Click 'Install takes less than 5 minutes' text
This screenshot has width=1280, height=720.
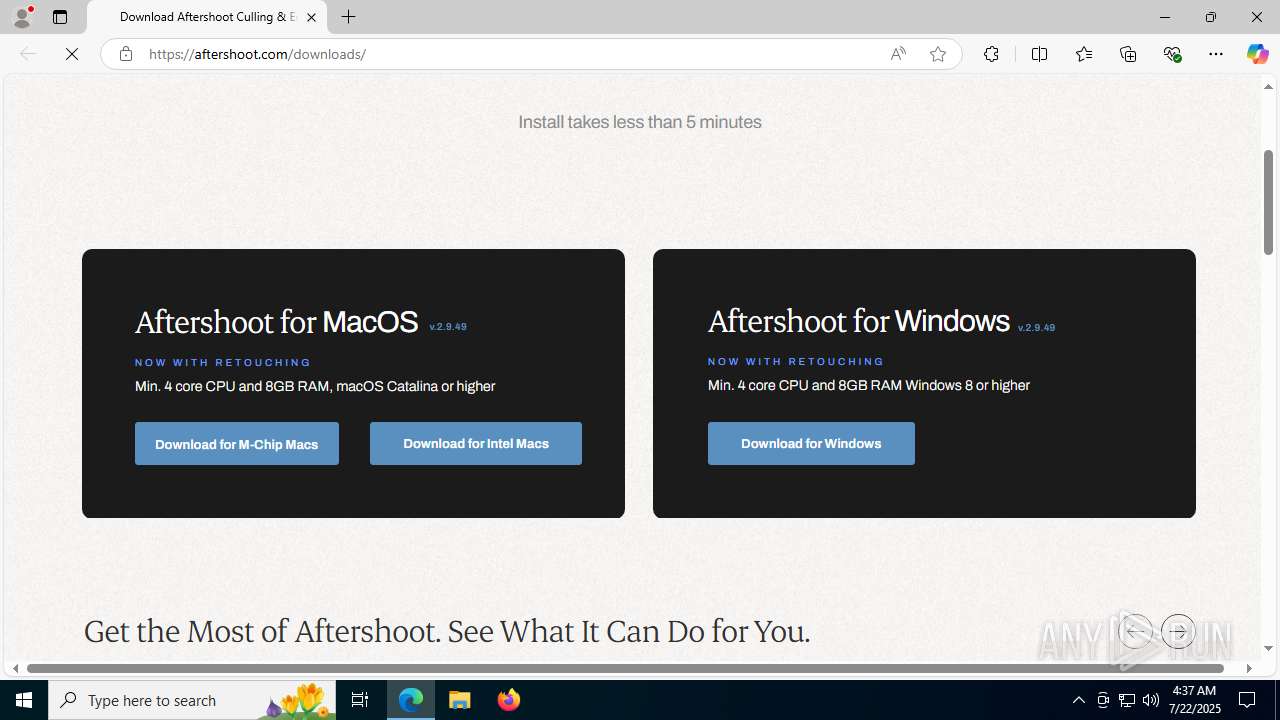click(640, 122)
